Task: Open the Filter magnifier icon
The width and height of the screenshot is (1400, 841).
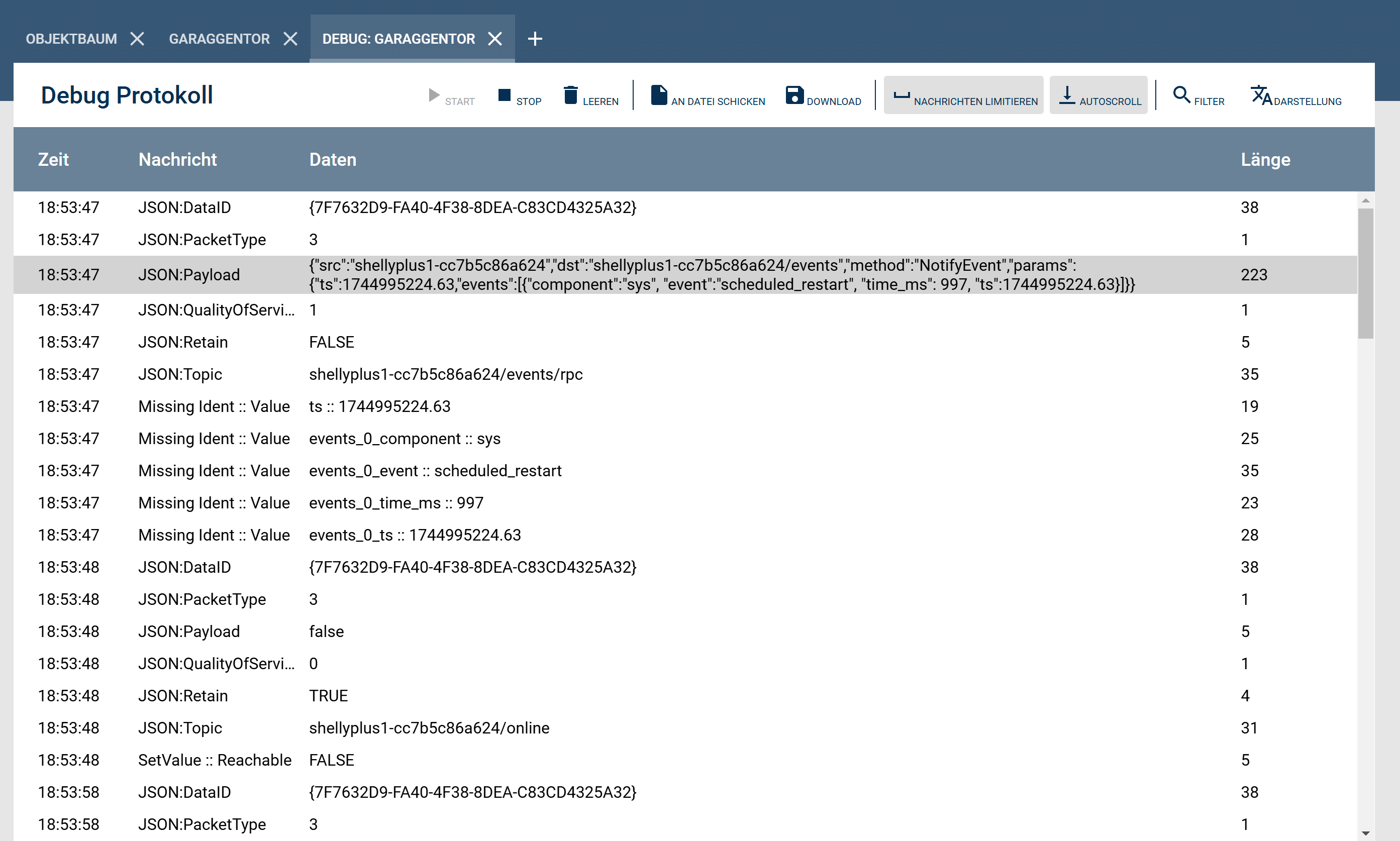Action: (1181, 94)
